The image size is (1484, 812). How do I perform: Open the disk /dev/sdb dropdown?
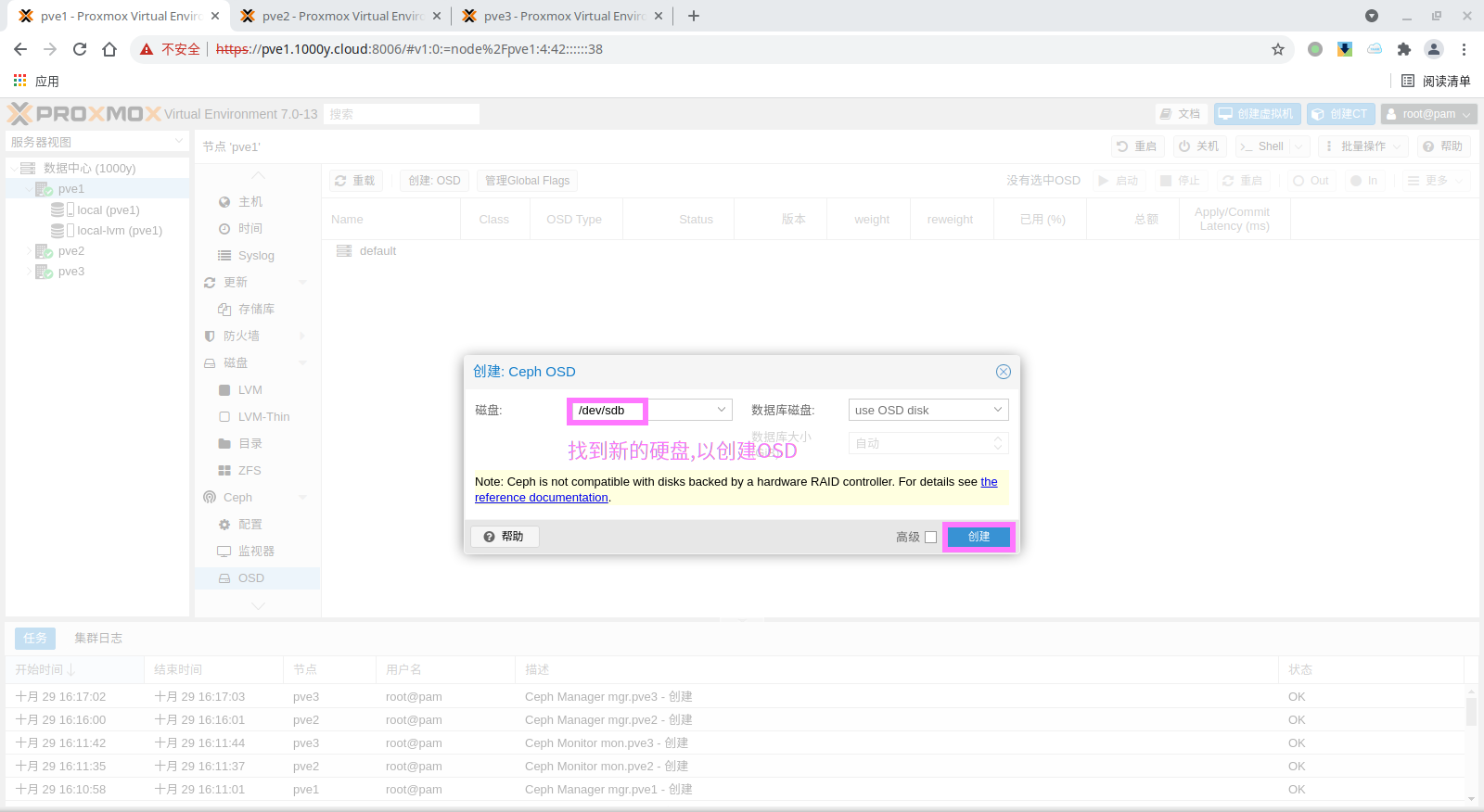[x=721, y=410]
